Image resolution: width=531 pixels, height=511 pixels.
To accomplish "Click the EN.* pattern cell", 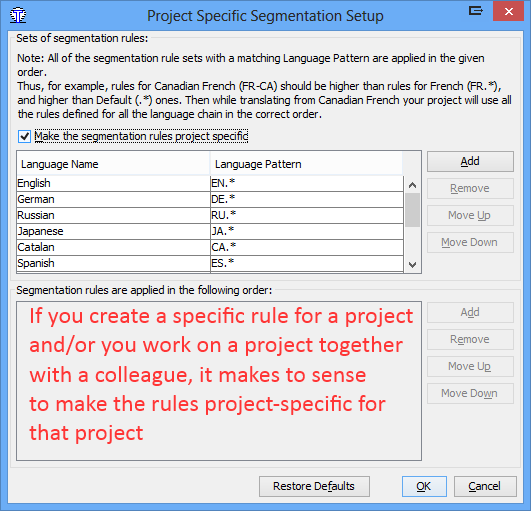I will pos(307,183).
